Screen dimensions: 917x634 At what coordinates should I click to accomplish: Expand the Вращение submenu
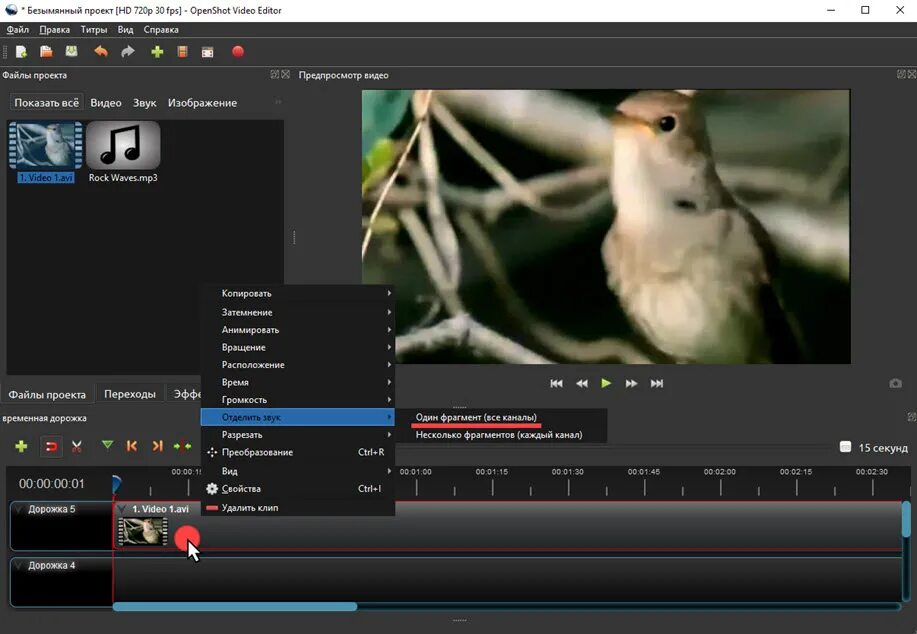298,347
